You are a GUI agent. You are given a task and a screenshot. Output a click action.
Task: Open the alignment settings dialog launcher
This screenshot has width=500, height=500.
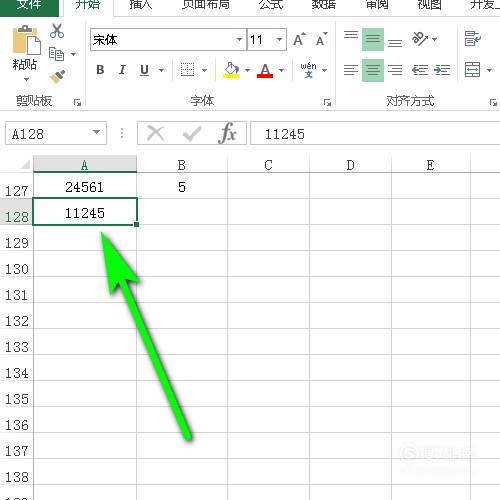click(493, 102)
